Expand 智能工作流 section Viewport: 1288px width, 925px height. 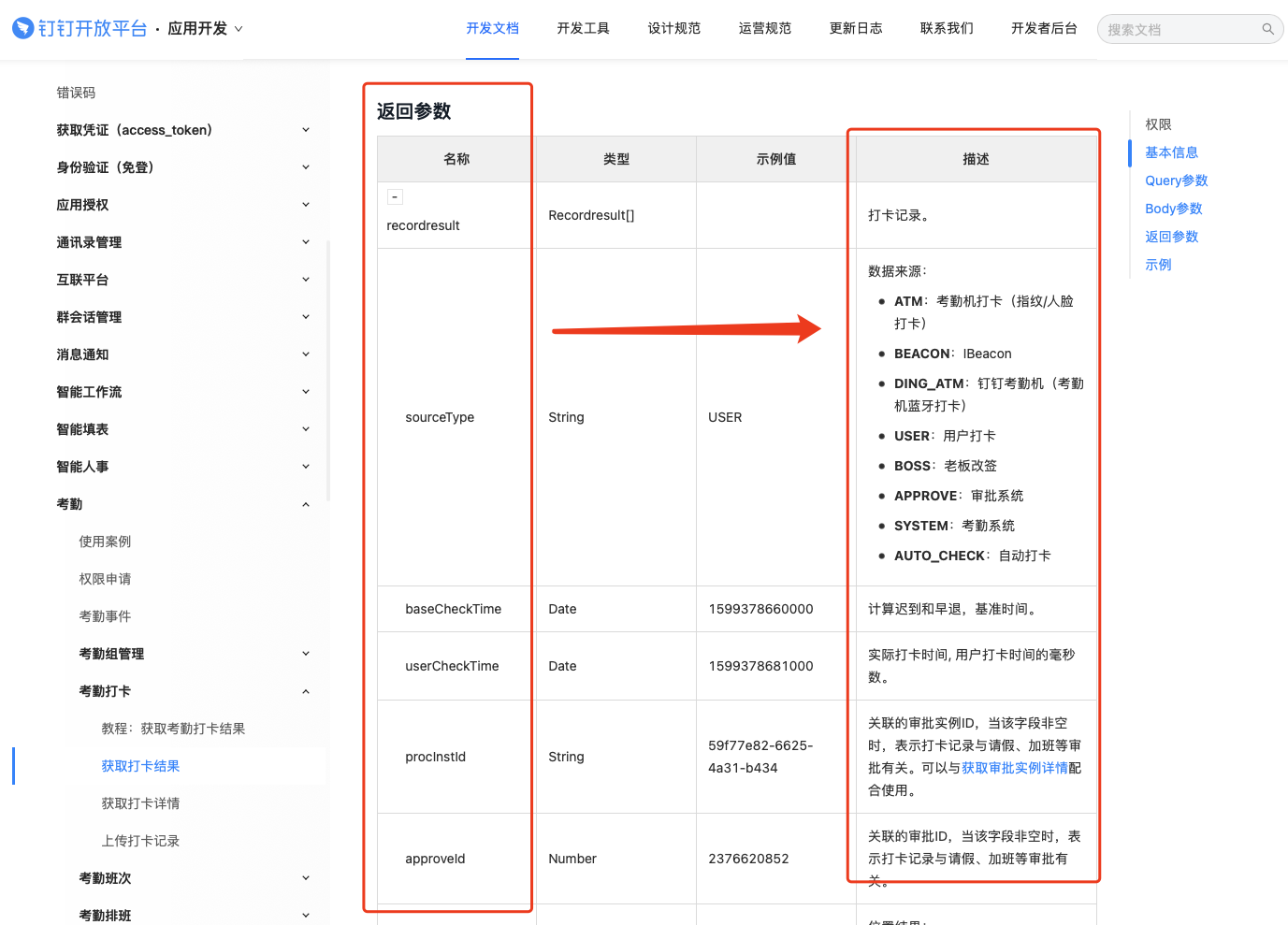pos(305,392)
